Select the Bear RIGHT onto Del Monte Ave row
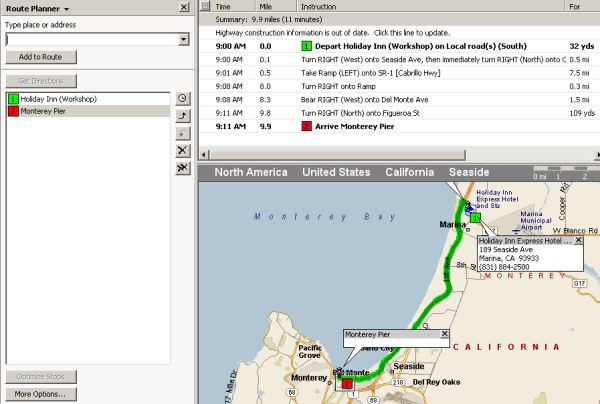 click(399, 100)
